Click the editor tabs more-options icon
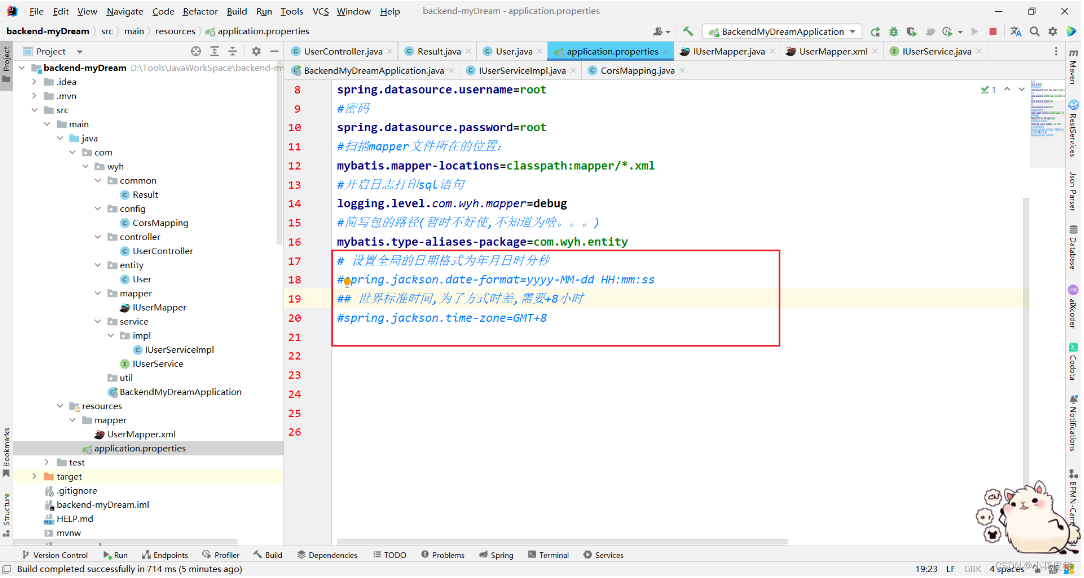Viewport: 1084px width, 578px height. point(1056,51)
